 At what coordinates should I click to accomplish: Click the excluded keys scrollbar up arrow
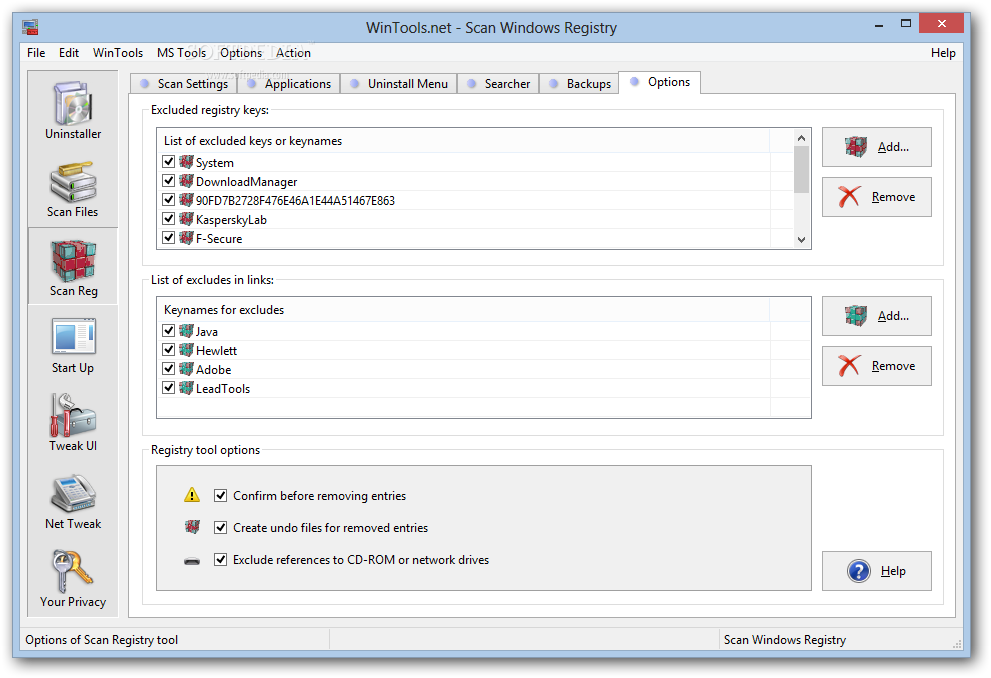[801, 138]
